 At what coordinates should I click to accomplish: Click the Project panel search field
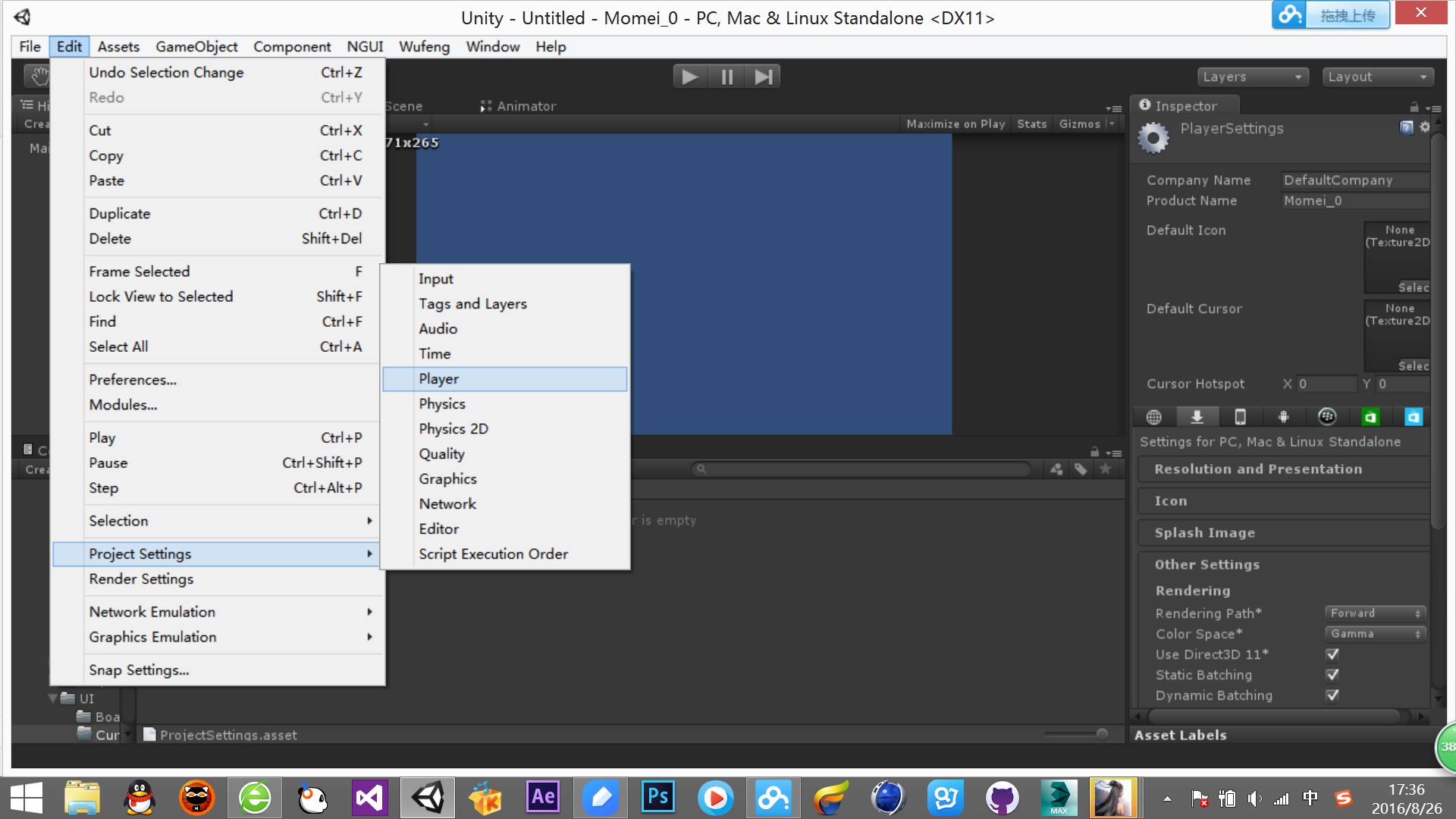click(861, 469)
